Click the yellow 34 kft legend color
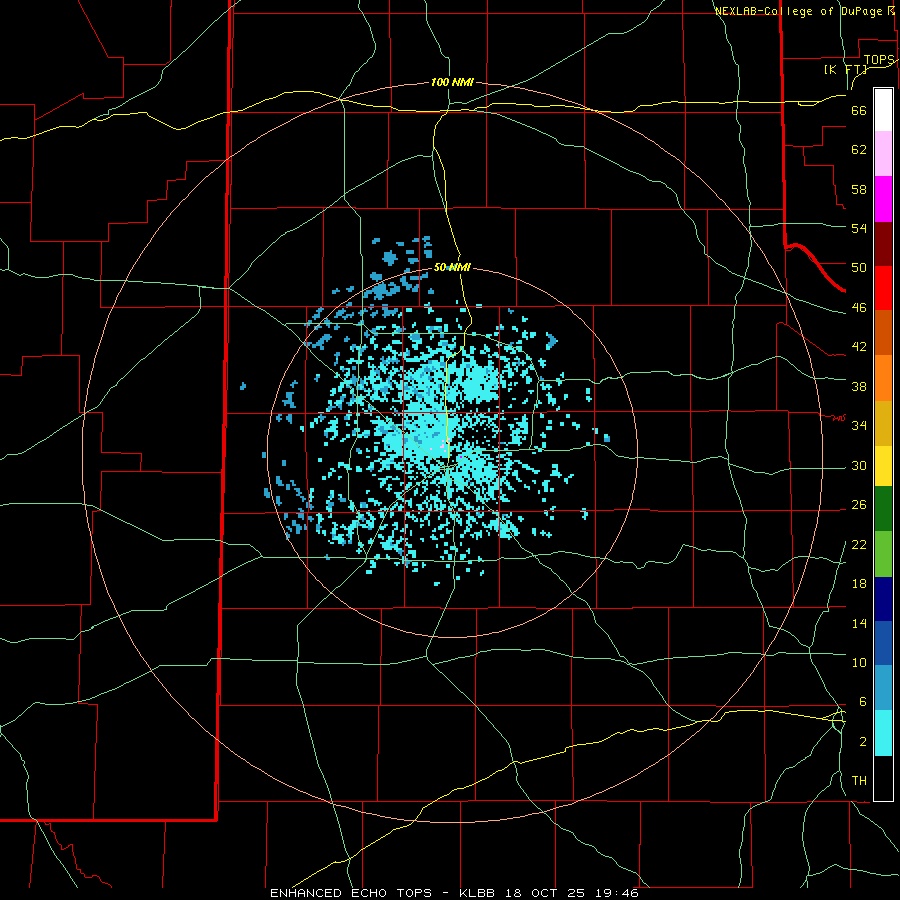 click(x=883, y=465)
